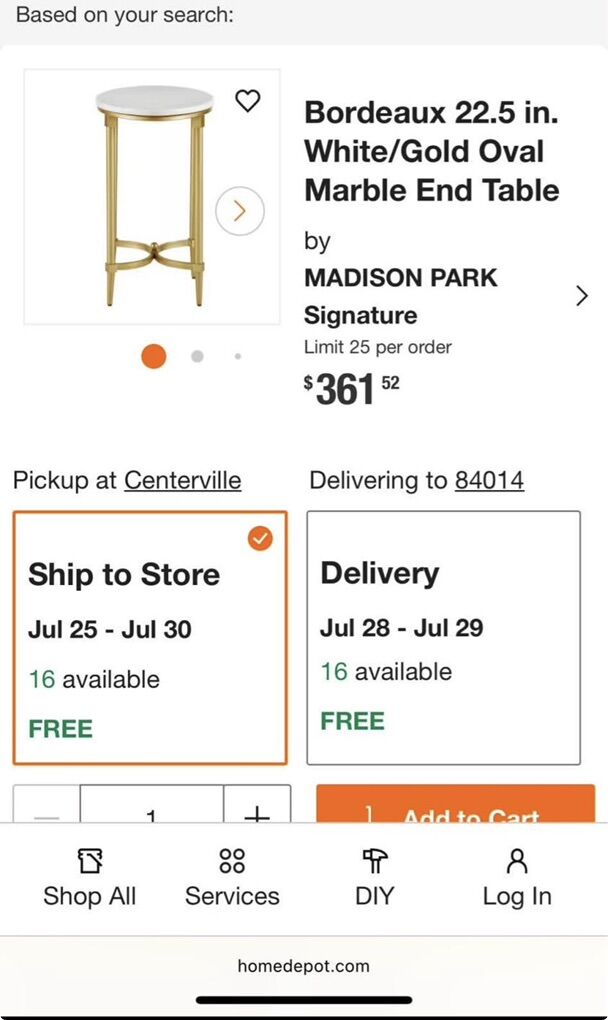Jump to third image carousel dot
The width and height of the screenshot is (608, 1020).
coord(237,356)
